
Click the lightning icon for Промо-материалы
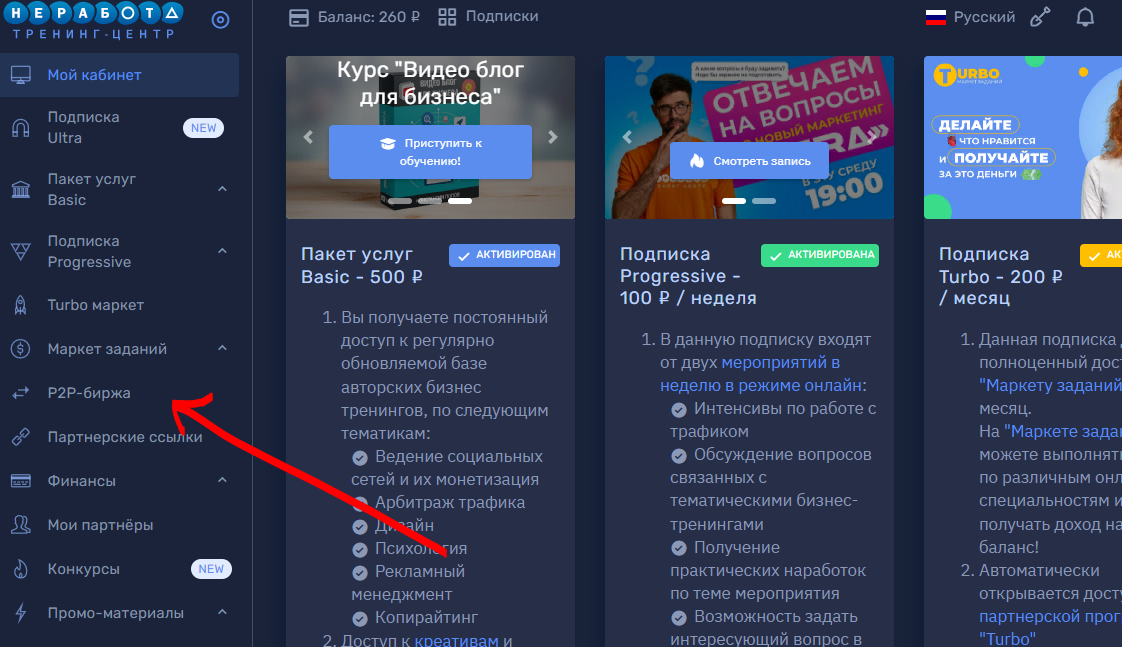coord(21,613)
